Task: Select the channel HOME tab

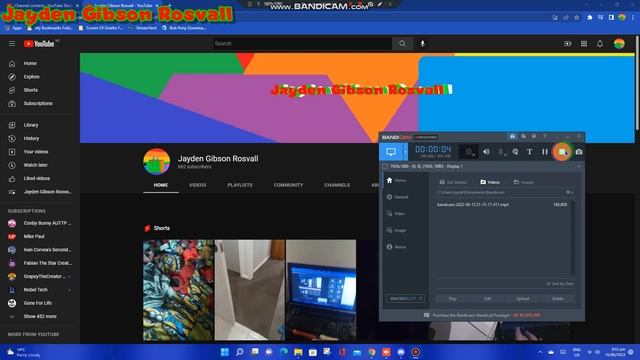Action: pyautogui.click(x=161, y=185)
